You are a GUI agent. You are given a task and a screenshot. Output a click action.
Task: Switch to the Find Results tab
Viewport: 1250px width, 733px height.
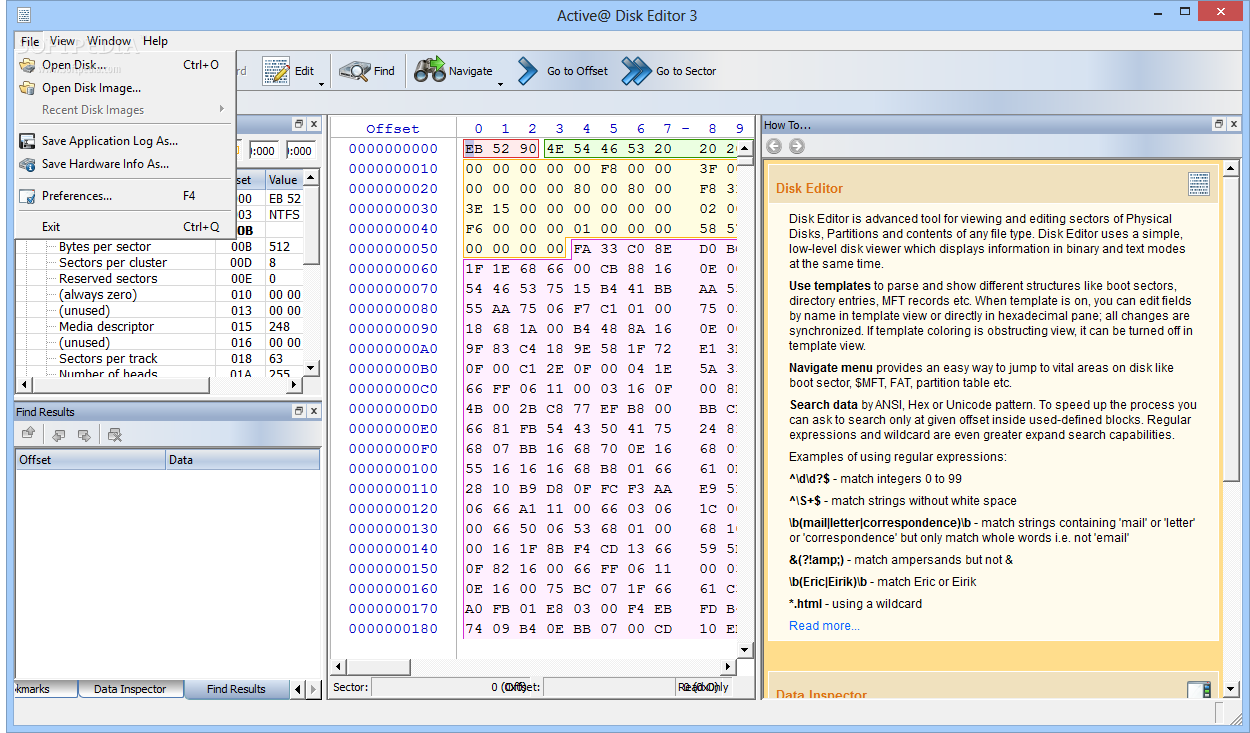[x=236, y=689]
